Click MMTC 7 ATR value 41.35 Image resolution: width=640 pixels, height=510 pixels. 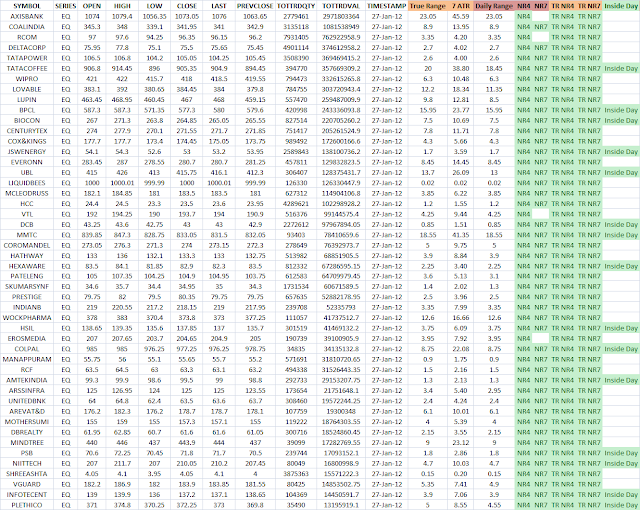click(461, 235)
